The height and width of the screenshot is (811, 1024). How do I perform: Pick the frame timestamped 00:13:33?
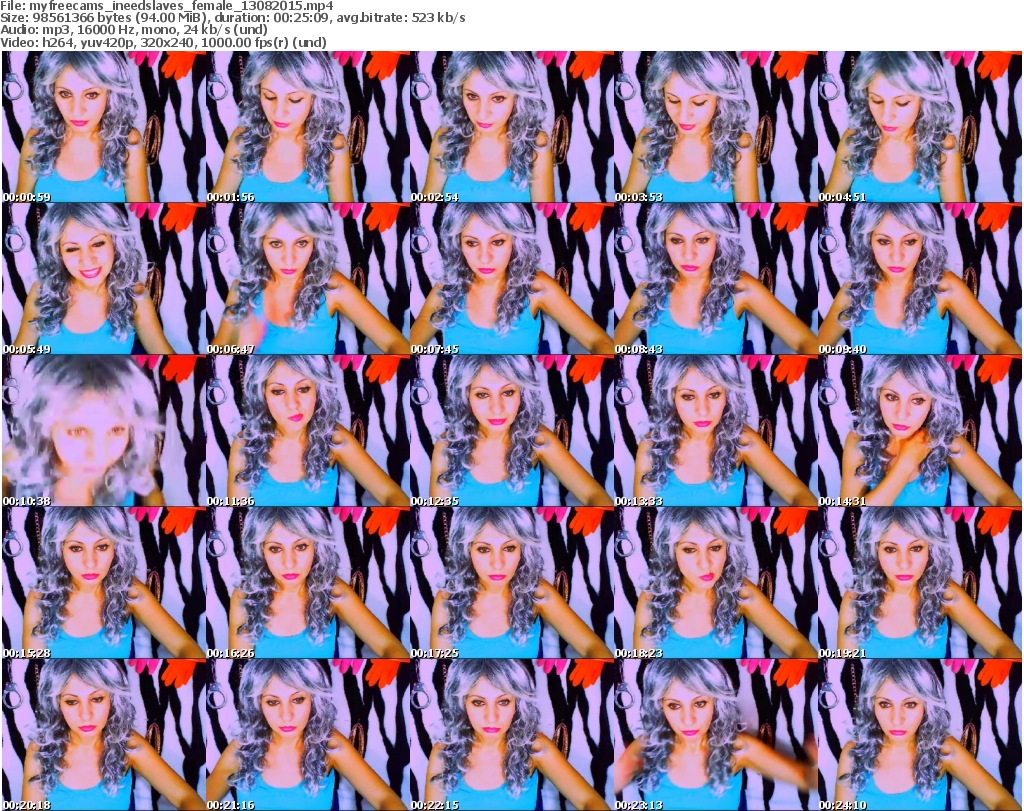(x=715, y=431)
